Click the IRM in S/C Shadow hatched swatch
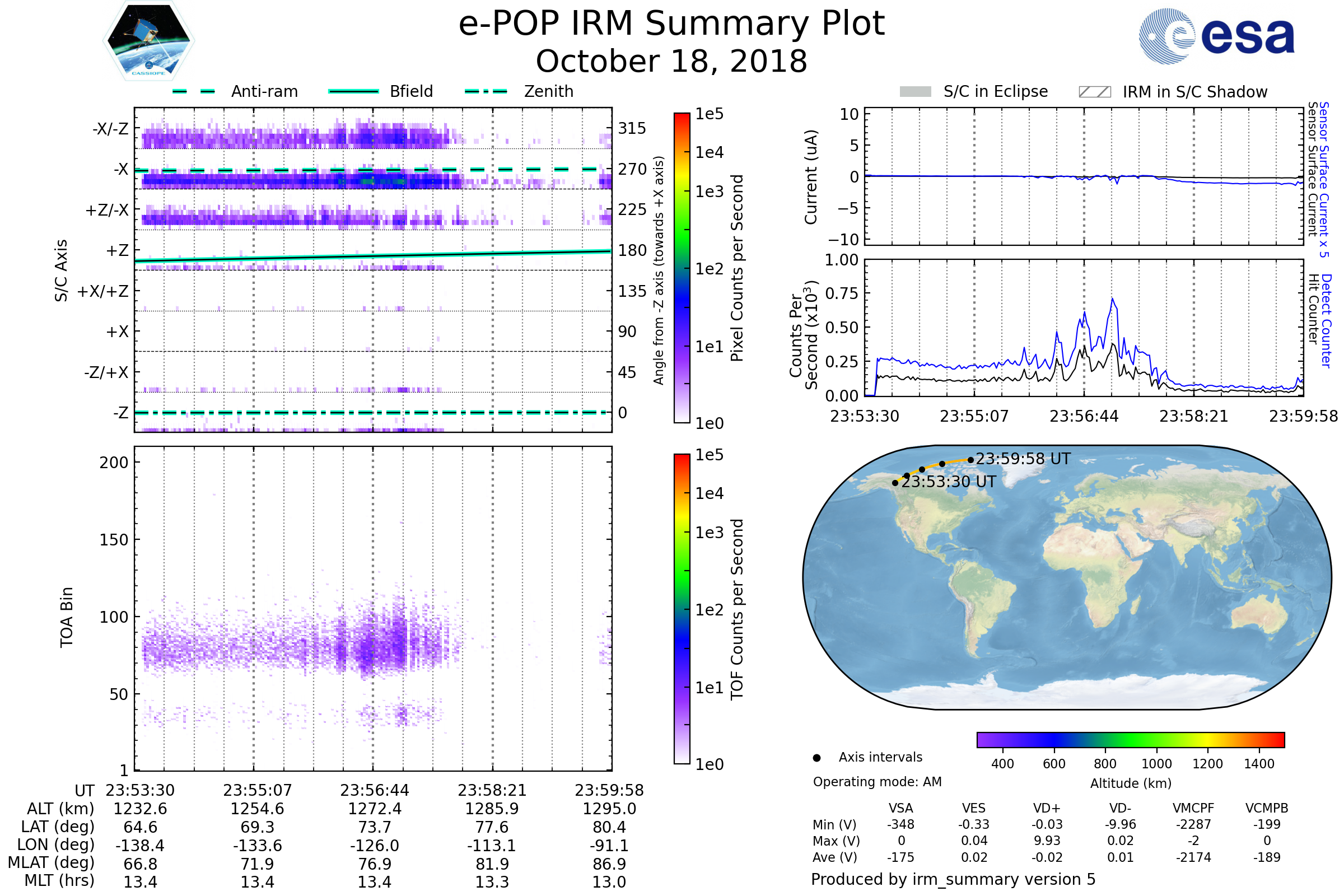Viewport: 1344px width, 896px height. 1094,92
